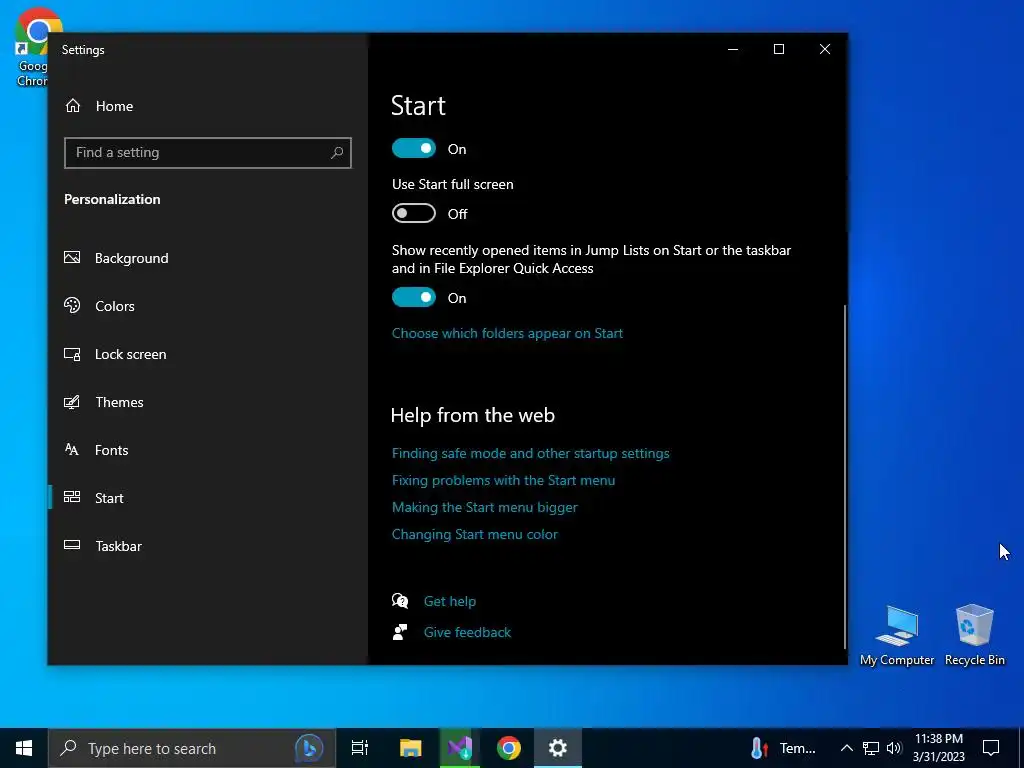This screenshot has width=1024, height=768.
Task: Open the notification center icon
Action: pos(991,748)
